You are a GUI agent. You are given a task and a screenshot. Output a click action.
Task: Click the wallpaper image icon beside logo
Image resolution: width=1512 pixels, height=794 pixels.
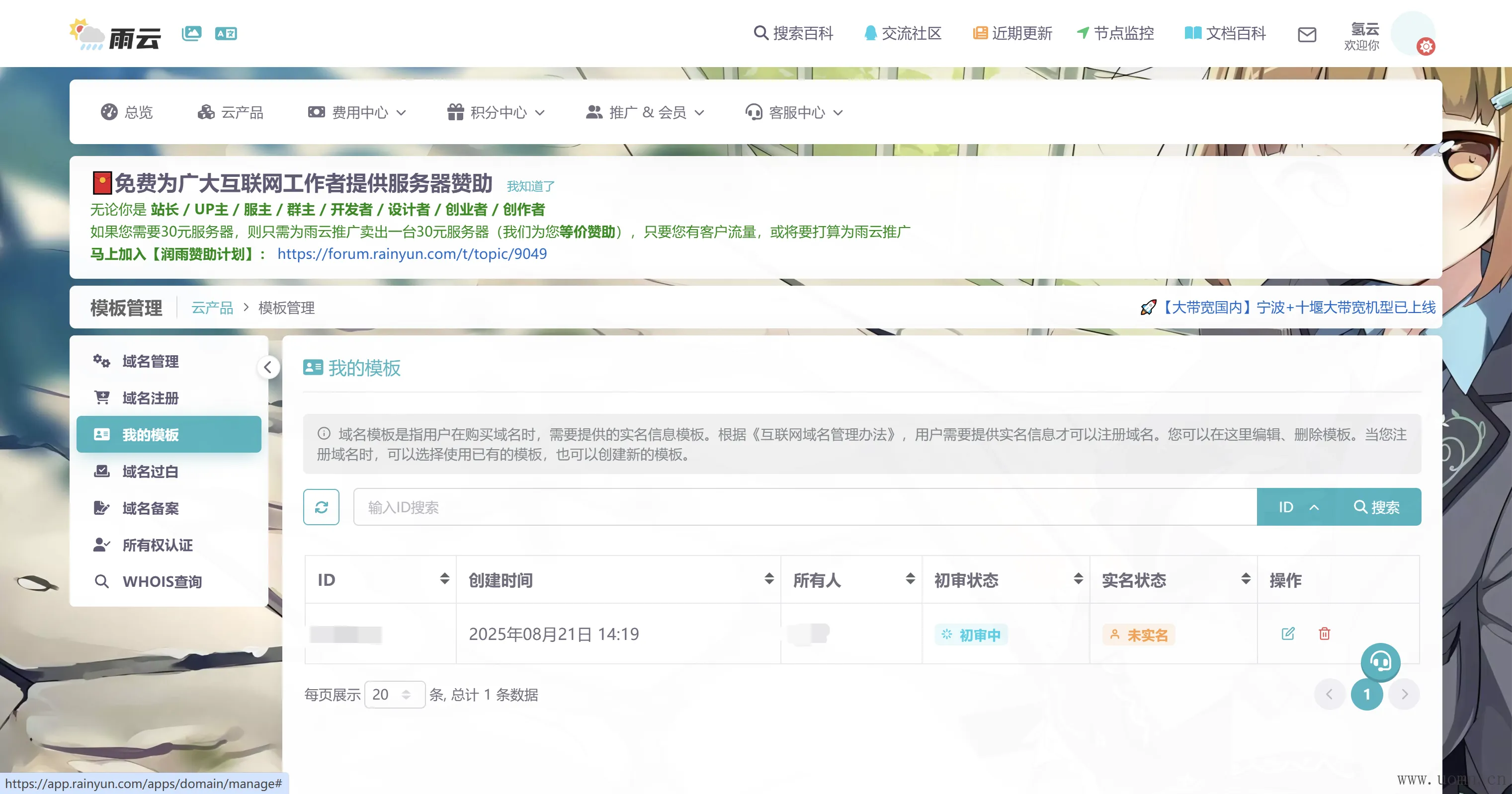click(191, 33)
